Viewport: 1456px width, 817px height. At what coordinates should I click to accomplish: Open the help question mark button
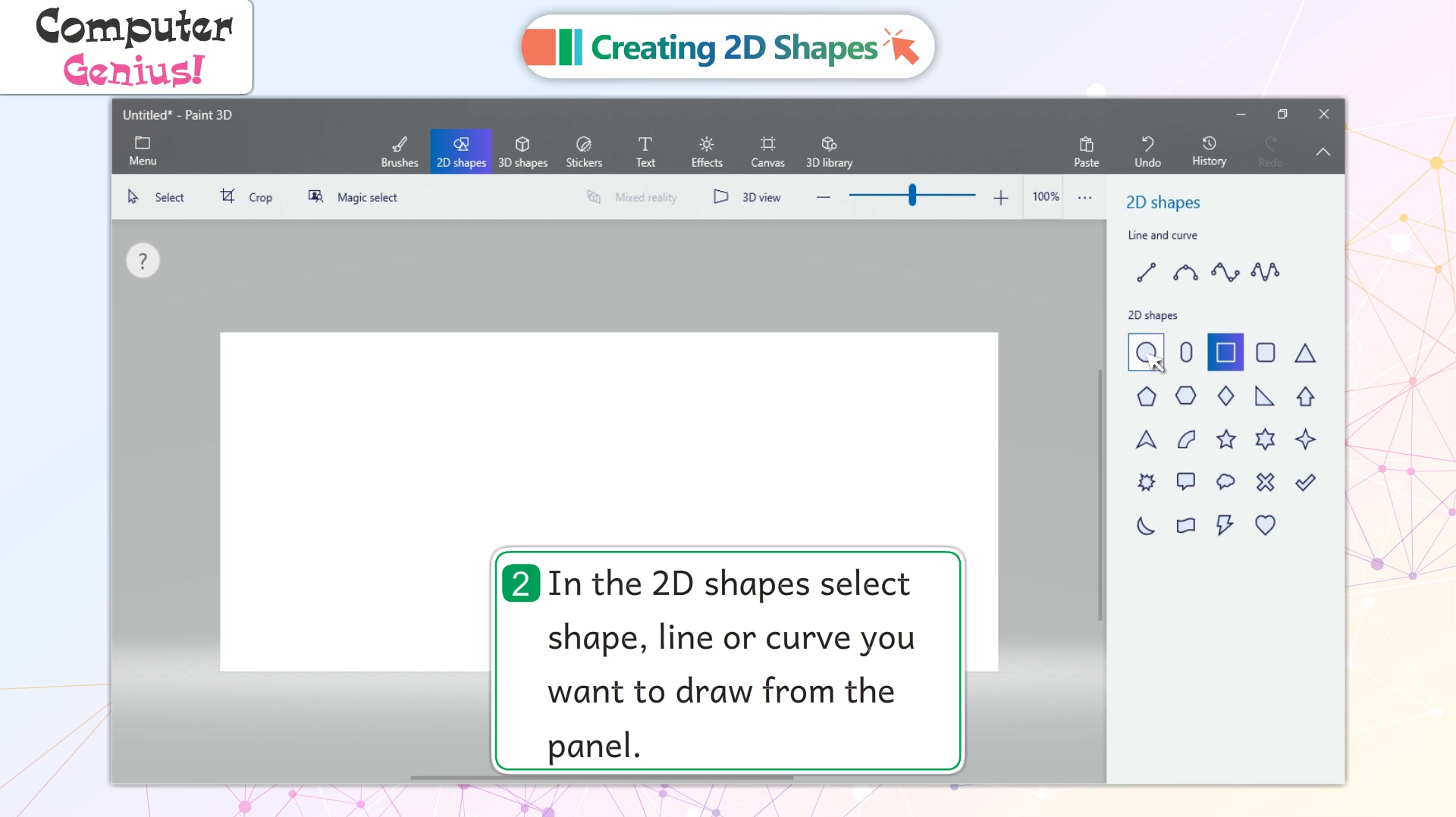[143, 261]
